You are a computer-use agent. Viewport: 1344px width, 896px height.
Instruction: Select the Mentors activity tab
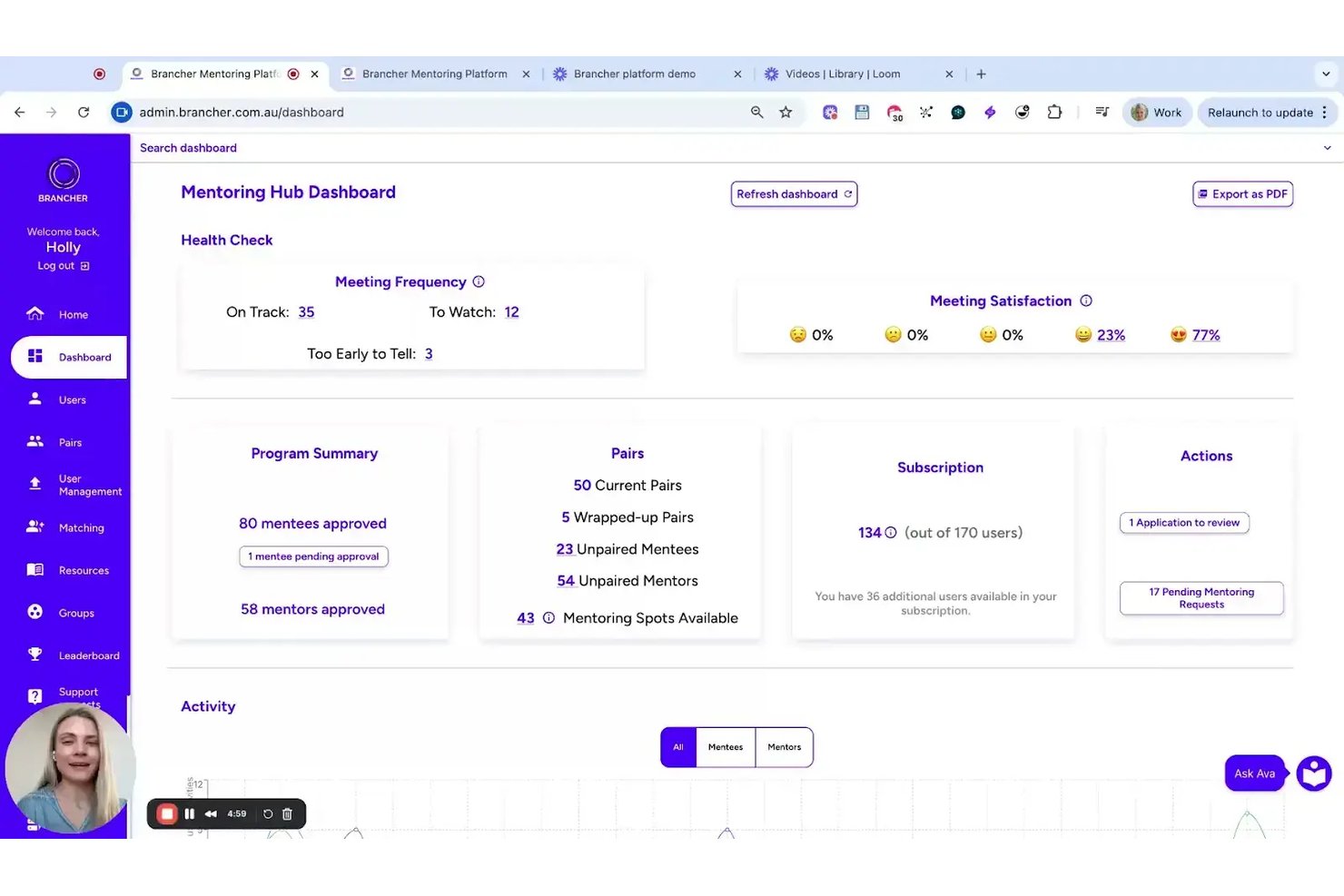click(x=784, y=747)
